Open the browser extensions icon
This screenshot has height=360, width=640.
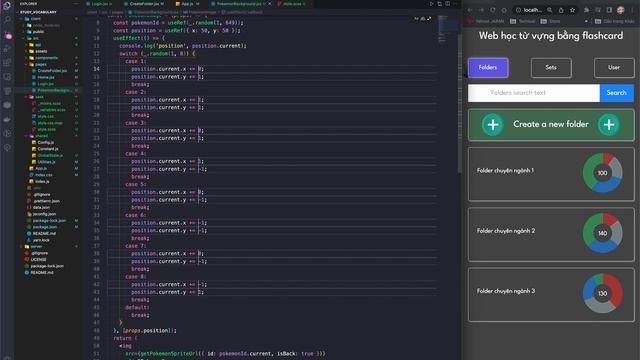click(587, 10)
